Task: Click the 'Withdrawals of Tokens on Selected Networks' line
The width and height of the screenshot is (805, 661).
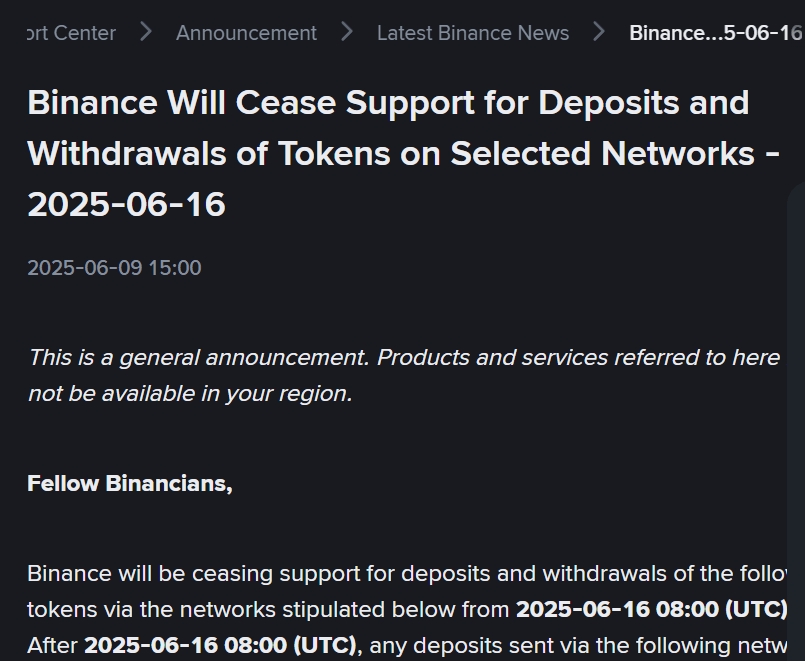Action: pos(390,154)
